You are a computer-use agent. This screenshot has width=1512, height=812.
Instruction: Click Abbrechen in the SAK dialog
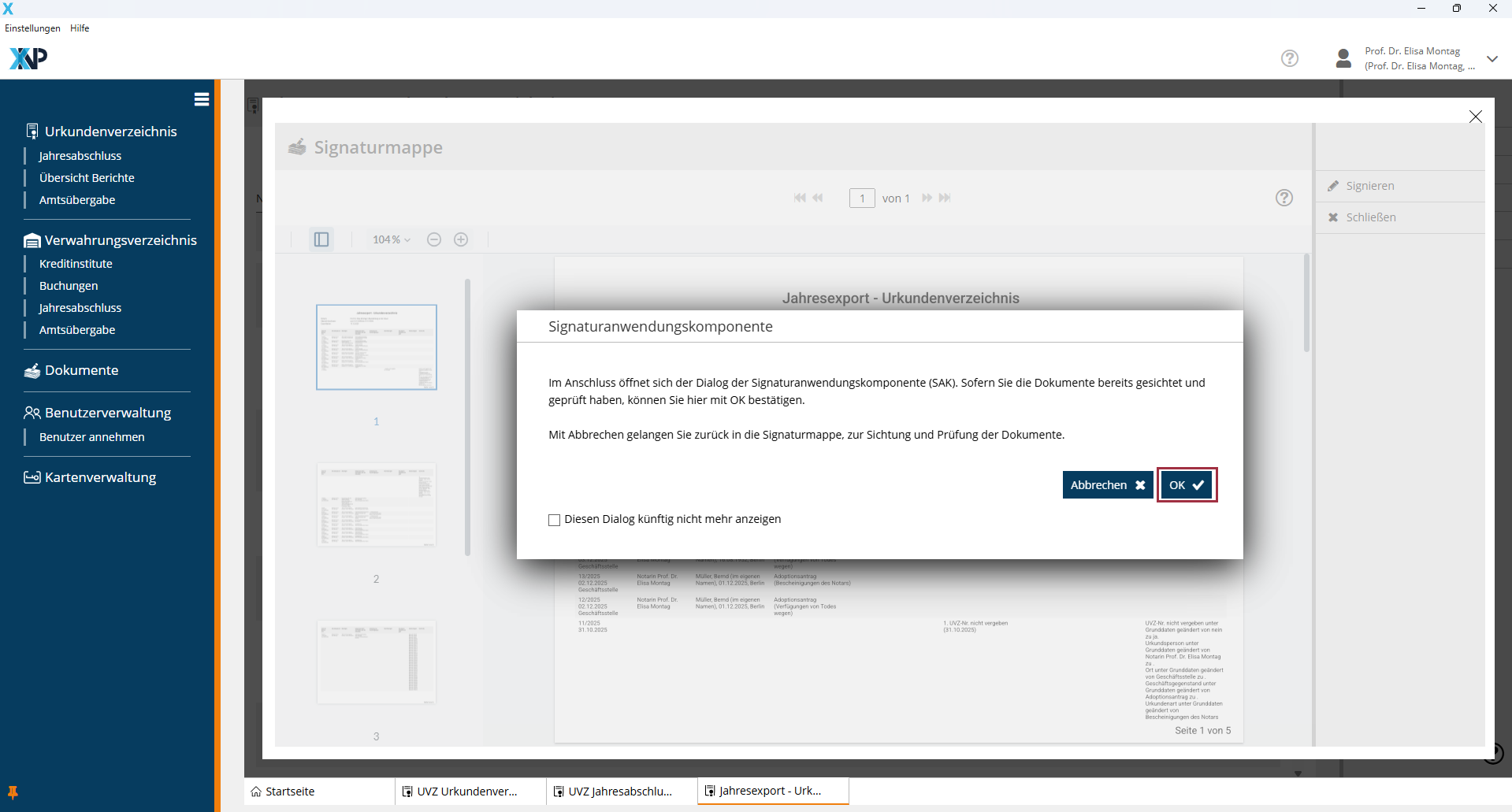1107,485
